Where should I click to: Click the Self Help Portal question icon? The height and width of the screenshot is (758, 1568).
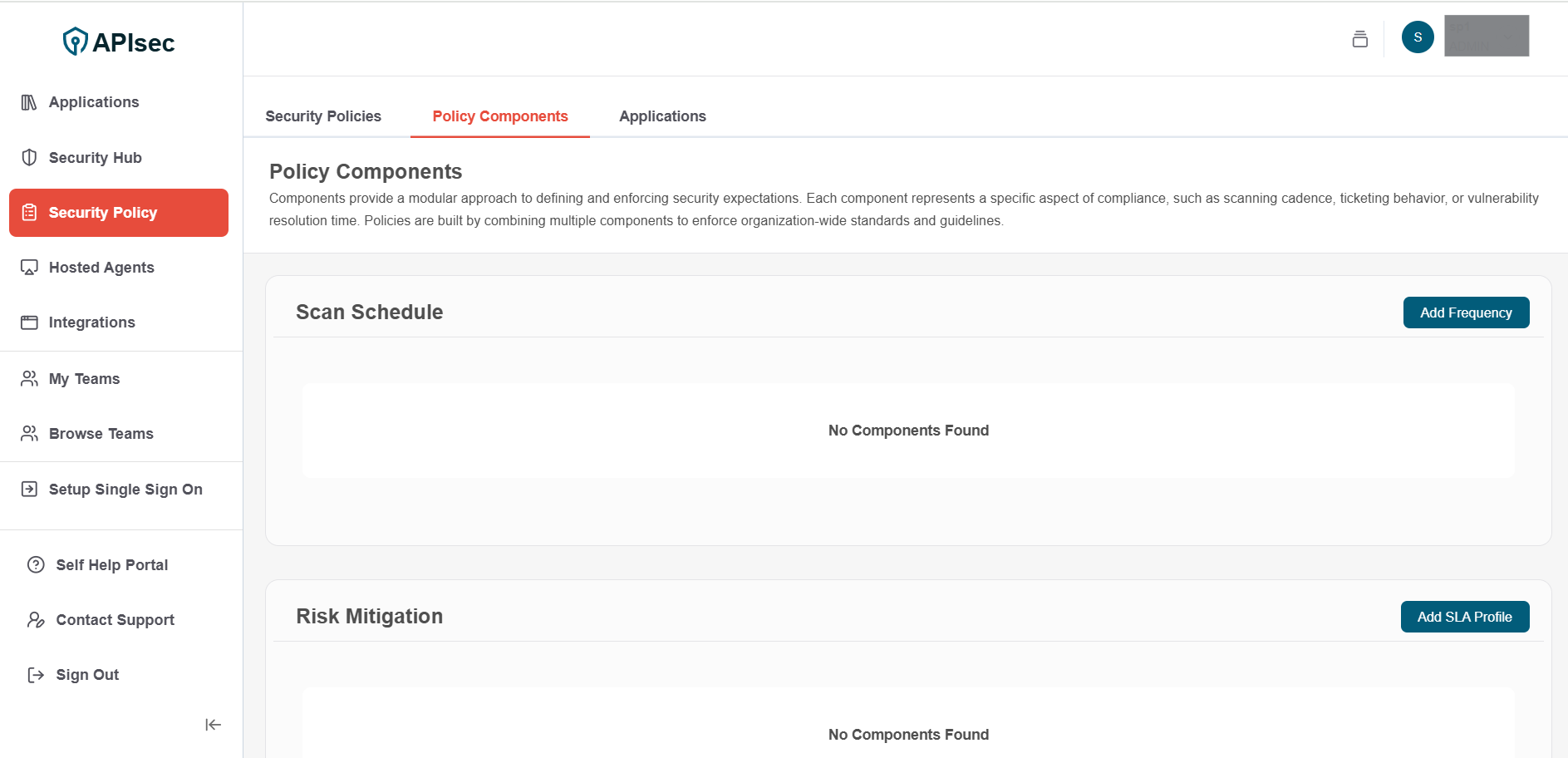coord(36,565)
